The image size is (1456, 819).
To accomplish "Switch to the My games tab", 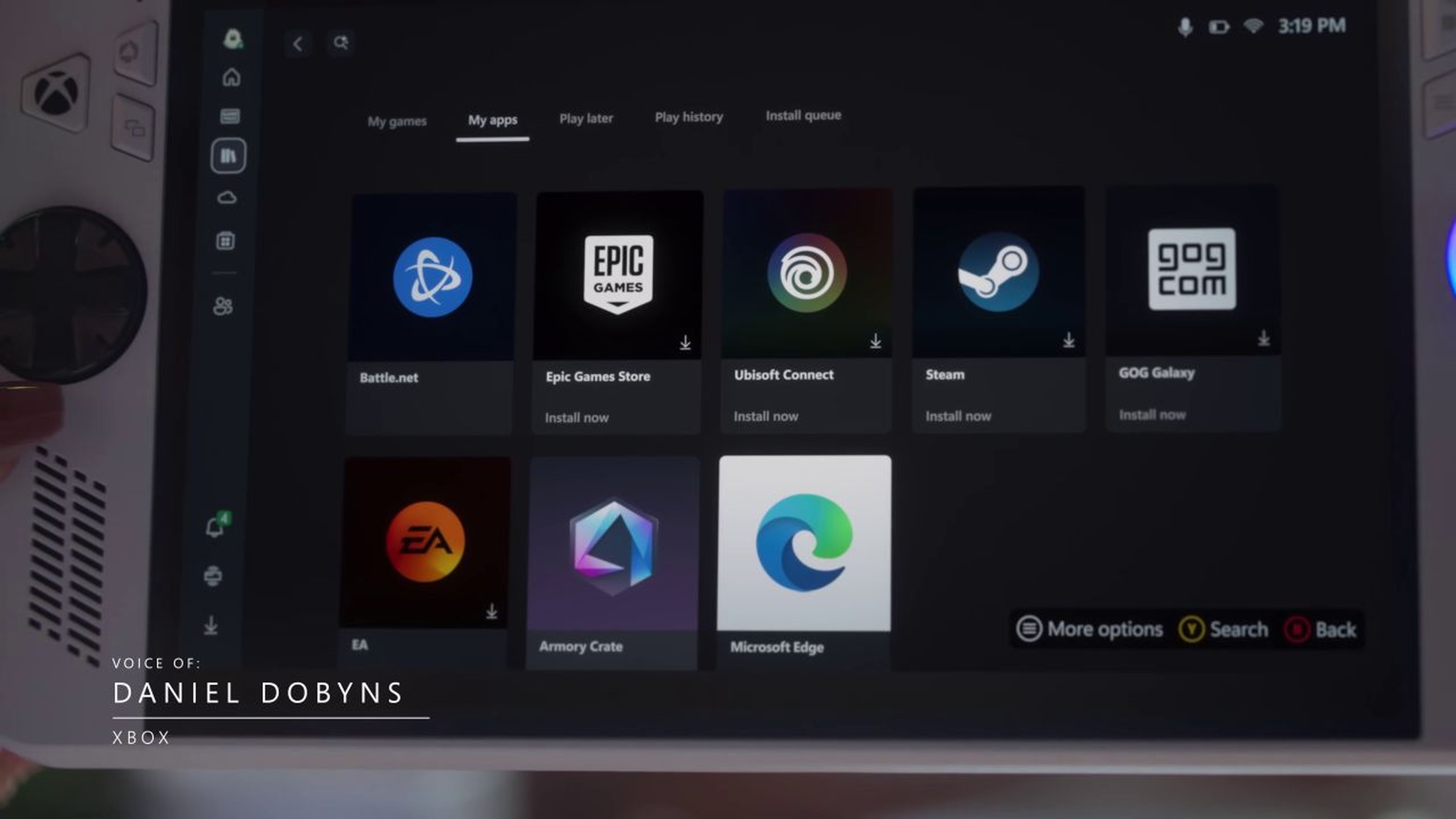I will pyautogui.click(x=397, y=121).
